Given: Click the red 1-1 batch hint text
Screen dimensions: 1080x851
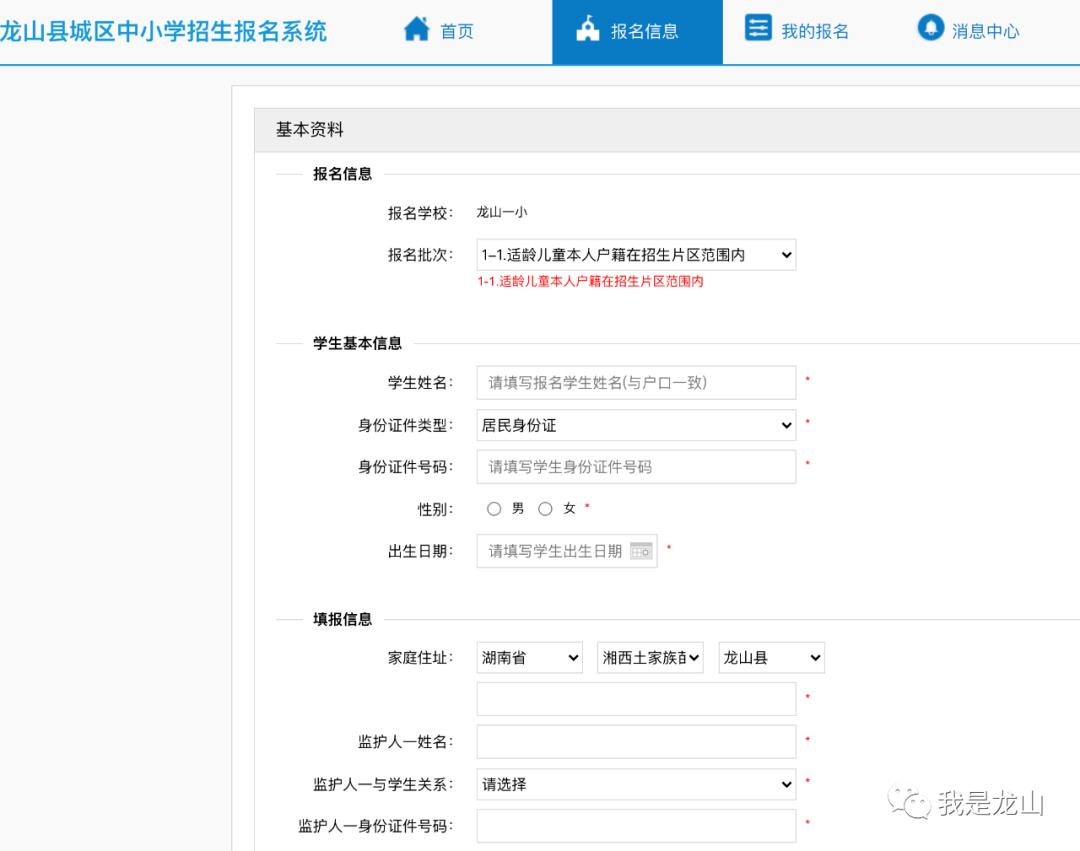Looking at the screenshot, I should click(x=590, y=281).
